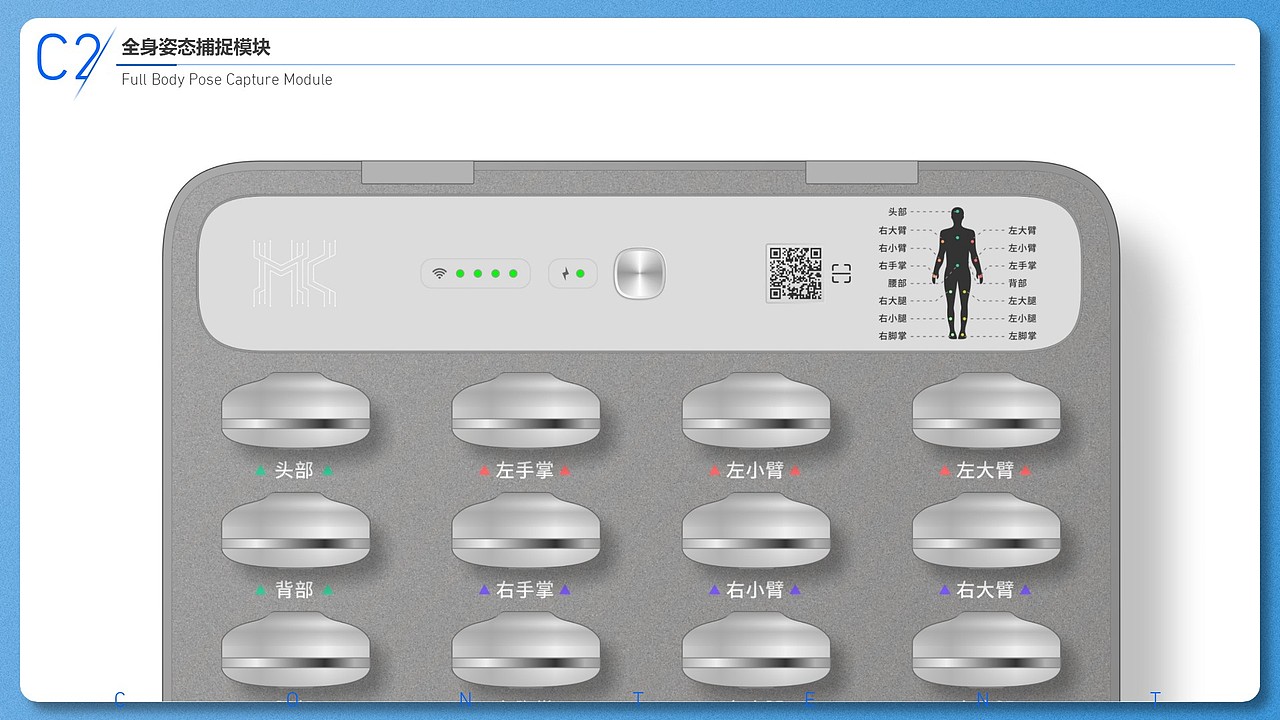Click 左脚掌 in the body diagram legend
The height and width of the screenshot is (720, 1280).
[x=1022, y=336]
